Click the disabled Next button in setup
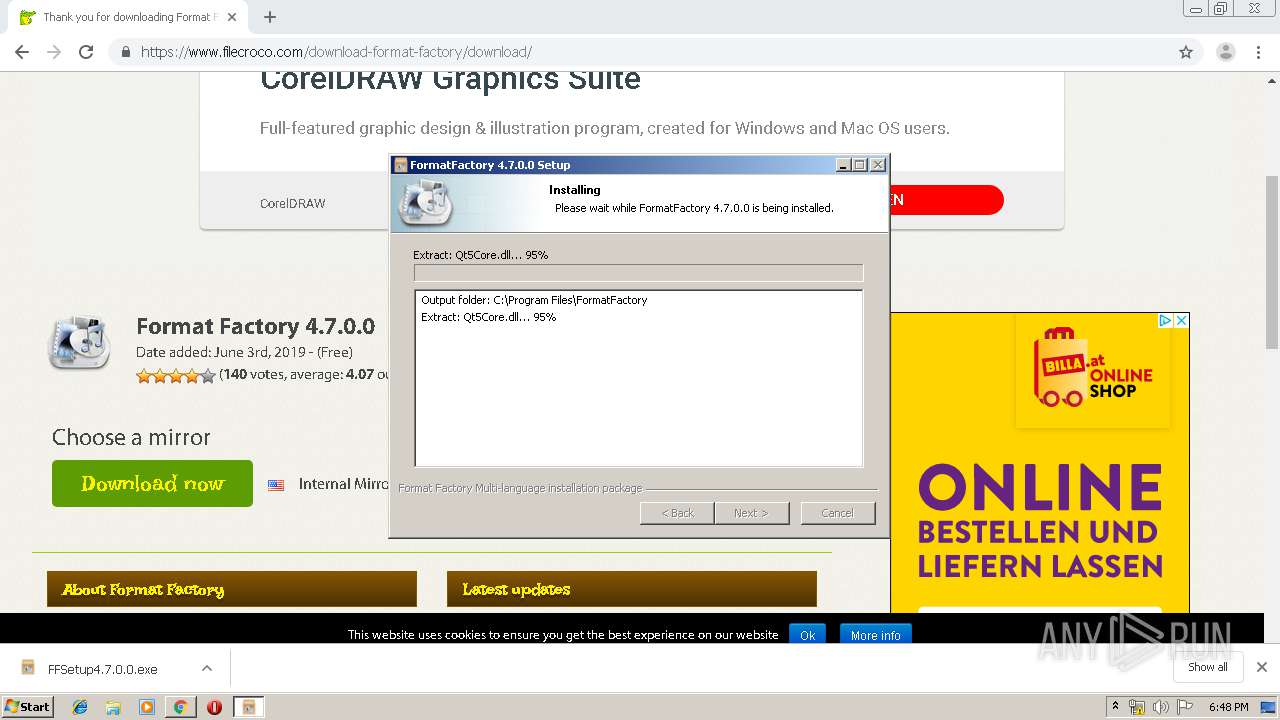 (x=751, y=513)
